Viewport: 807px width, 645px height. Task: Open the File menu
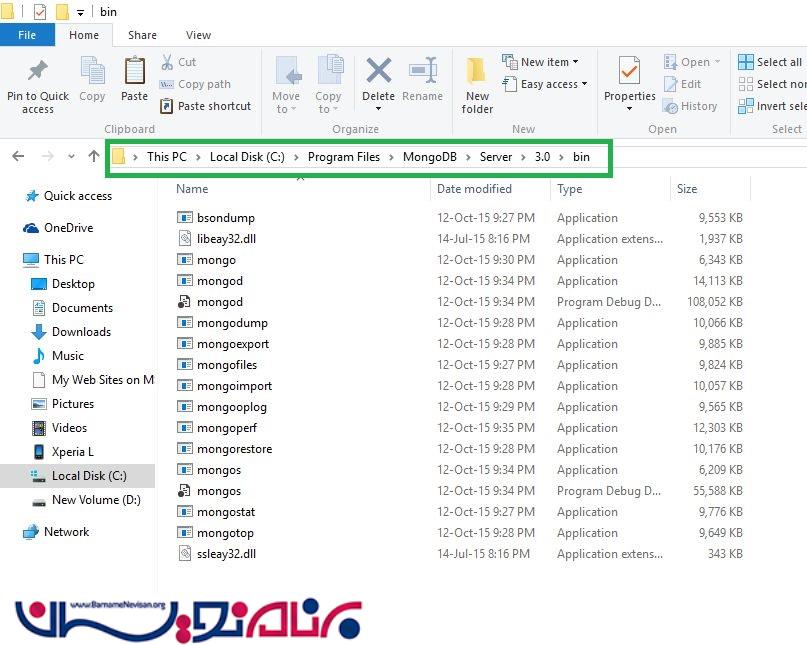[27, 35]
